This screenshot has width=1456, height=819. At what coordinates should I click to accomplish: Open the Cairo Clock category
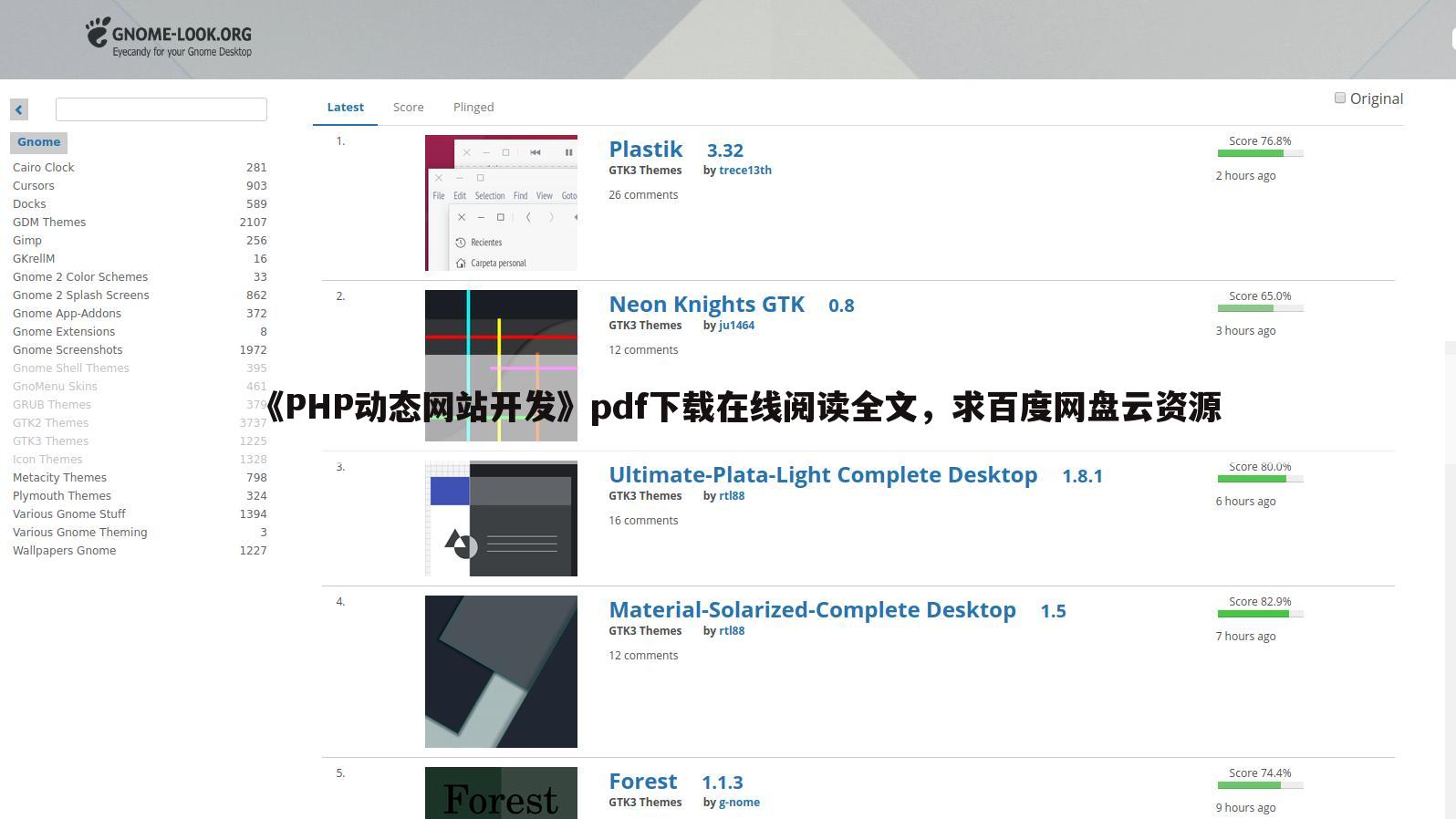44,167
